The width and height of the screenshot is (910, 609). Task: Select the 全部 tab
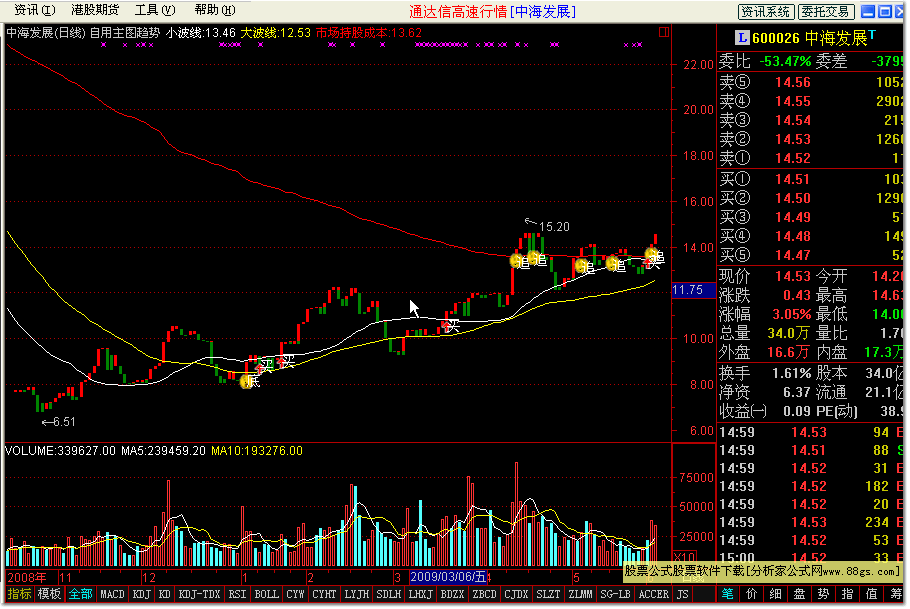80,594
